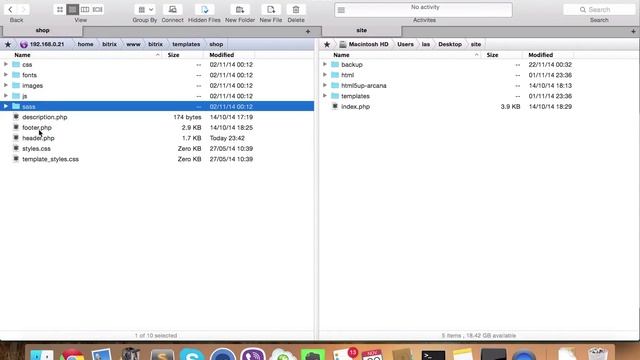Open Viber from the dock

tap(253, 354)
